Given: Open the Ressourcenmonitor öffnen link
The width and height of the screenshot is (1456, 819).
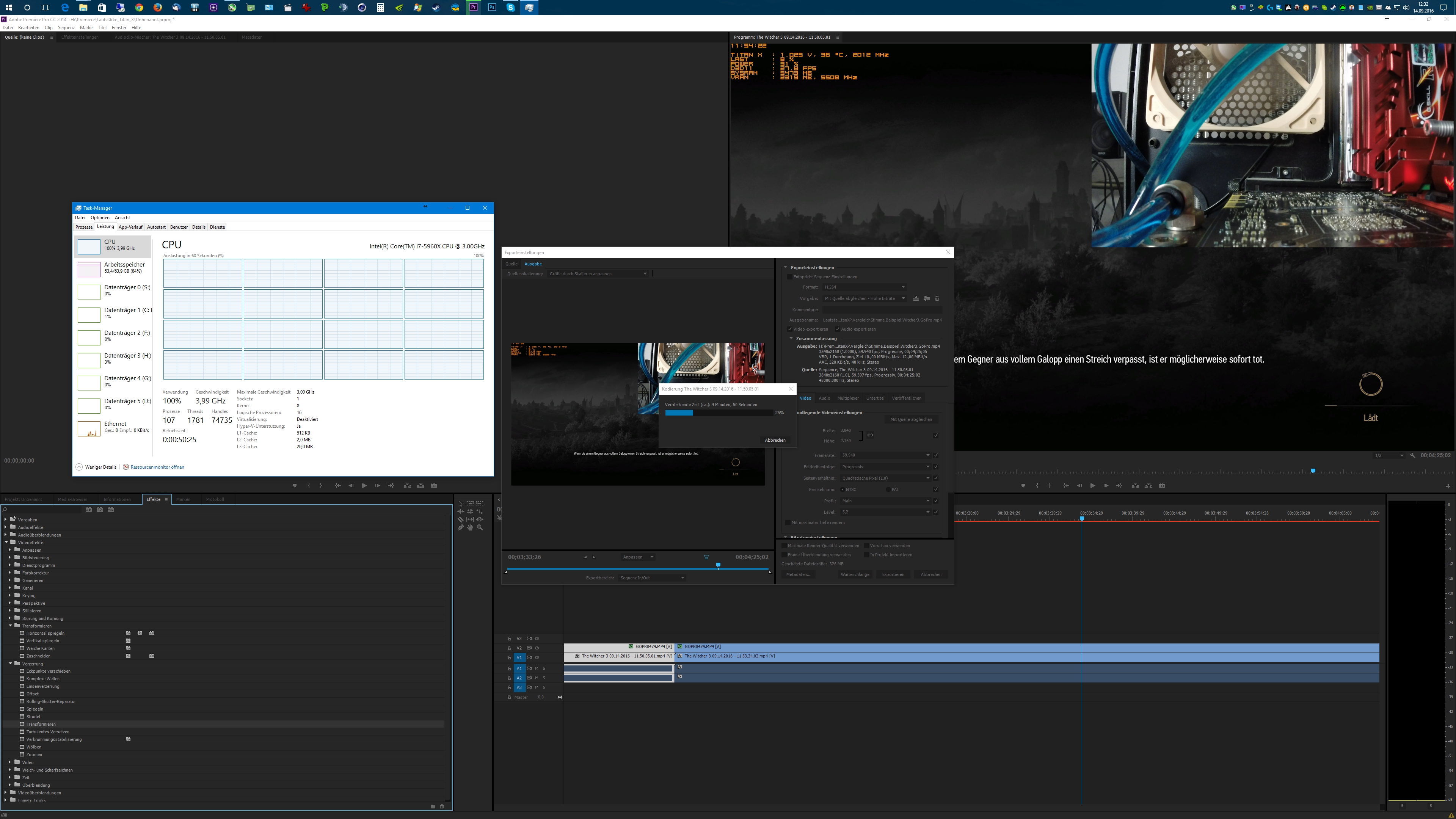Looking at the screenshot, I should [x=157, y=468].
